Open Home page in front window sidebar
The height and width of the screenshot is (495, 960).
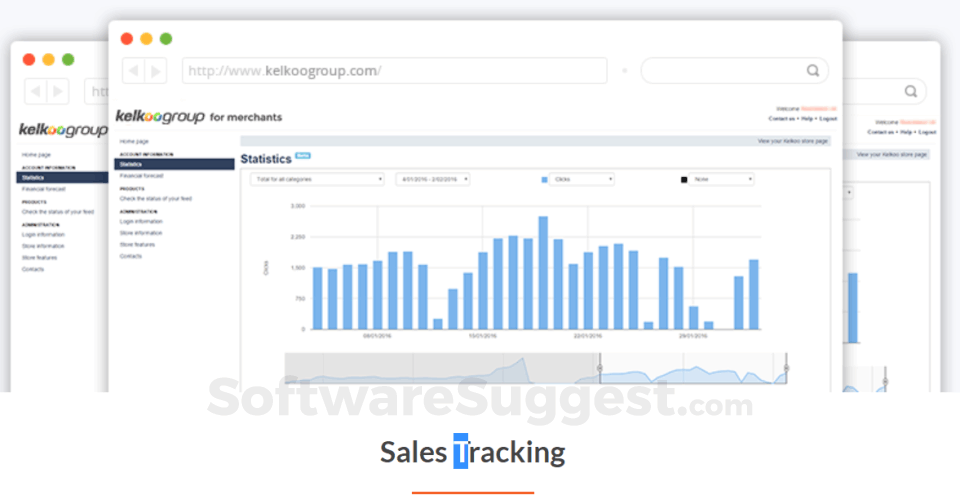[x=134, y=142]
